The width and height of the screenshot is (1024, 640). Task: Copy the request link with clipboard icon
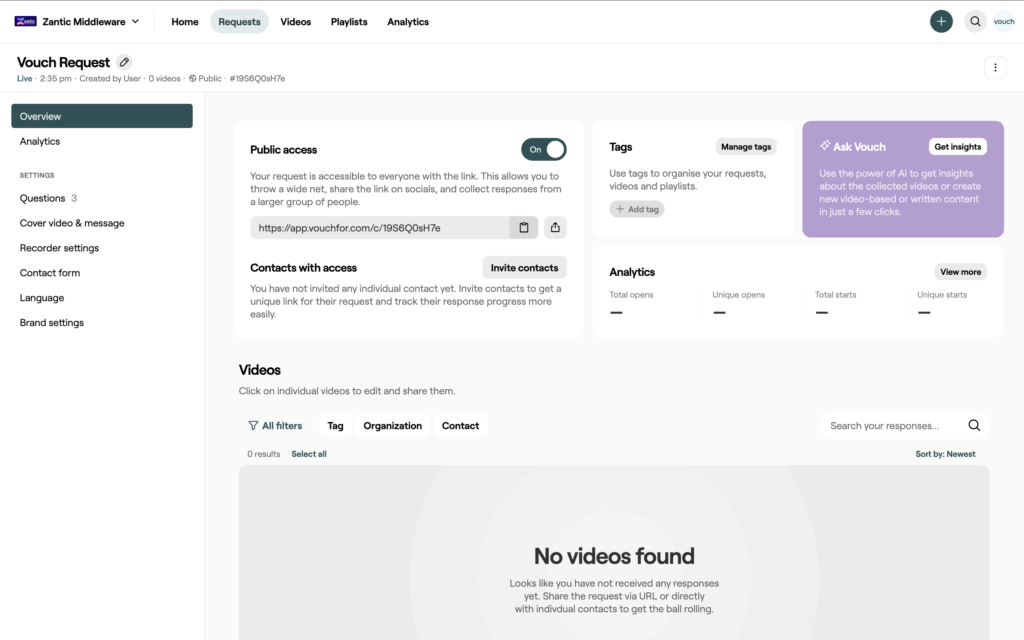pyautogui.click(x=524, y=227)
